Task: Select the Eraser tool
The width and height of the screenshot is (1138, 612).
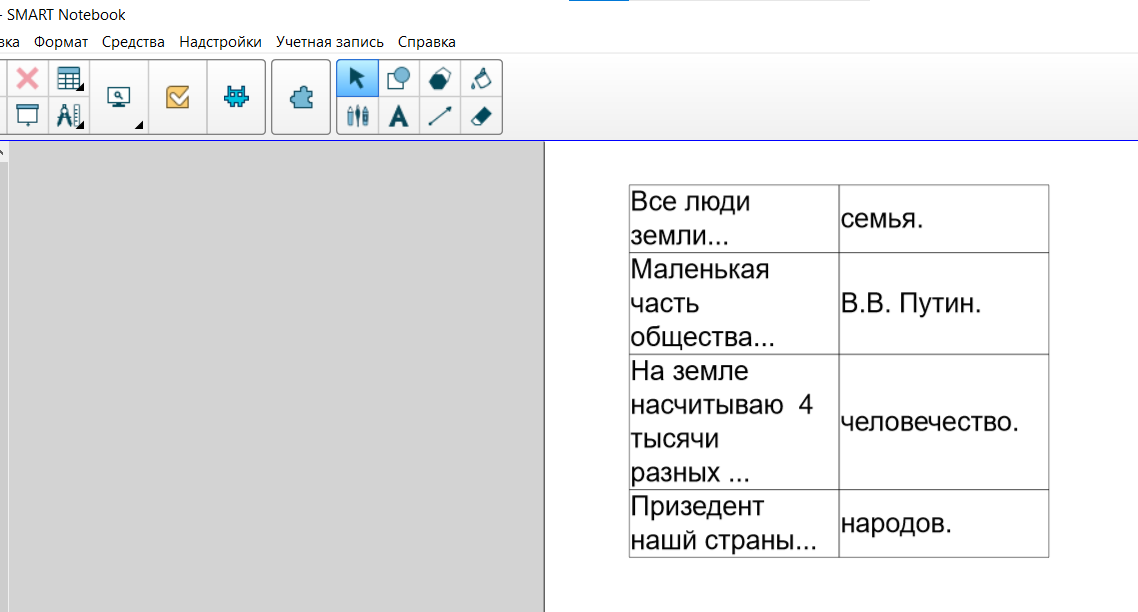Action: 481,115
